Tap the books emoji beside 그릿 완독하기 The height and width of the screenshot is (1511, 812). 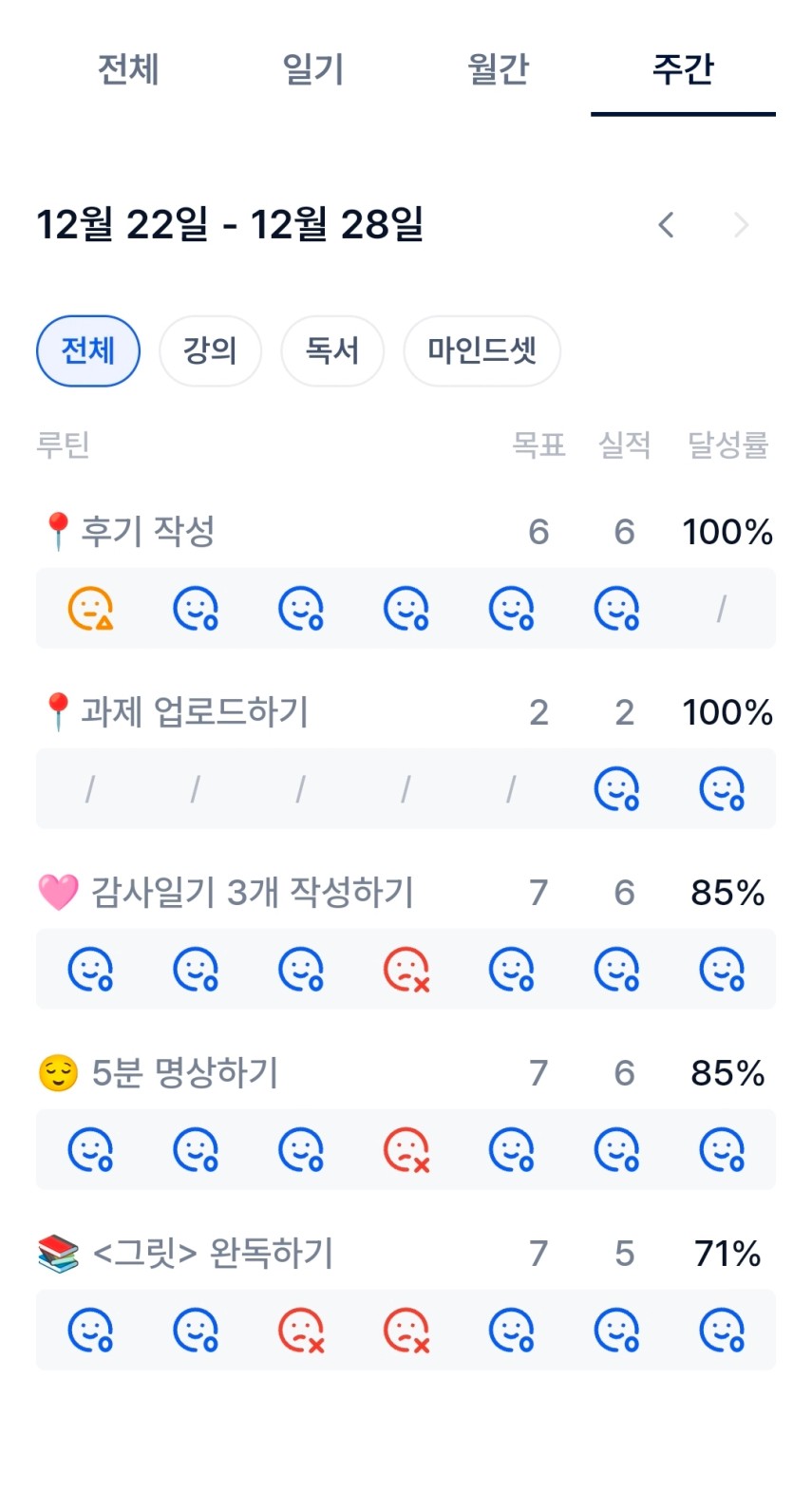tap(58, 1254)
